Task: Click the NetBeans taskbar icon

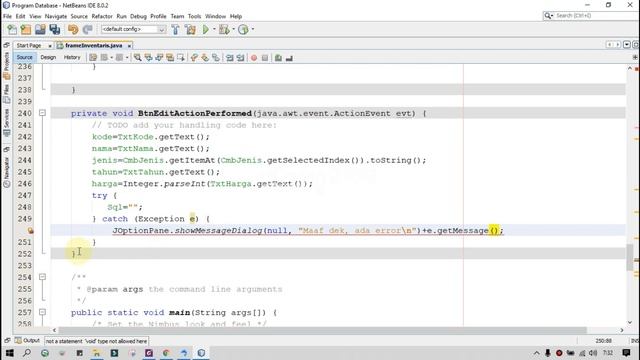Action: [x=201, y=353]
